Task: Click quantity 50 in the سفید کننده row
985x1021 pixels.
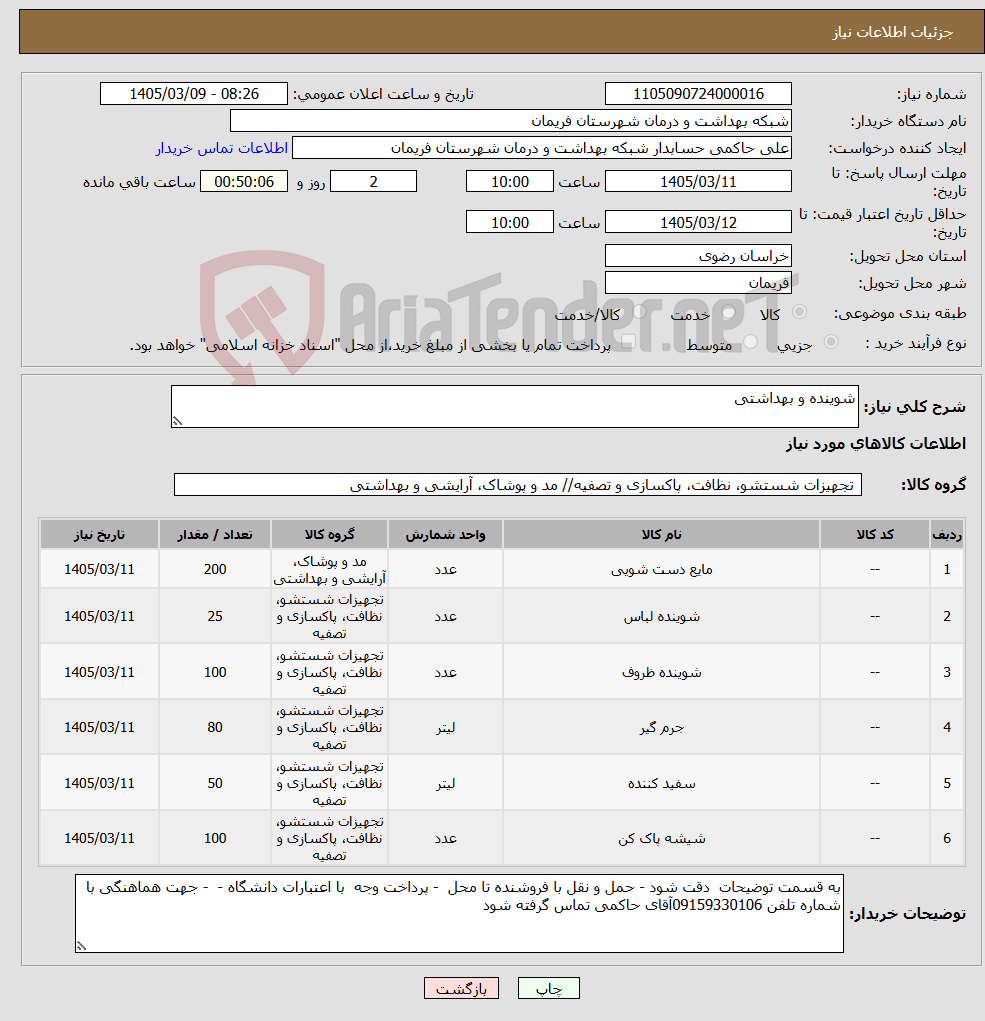Action: coord(215,783)
